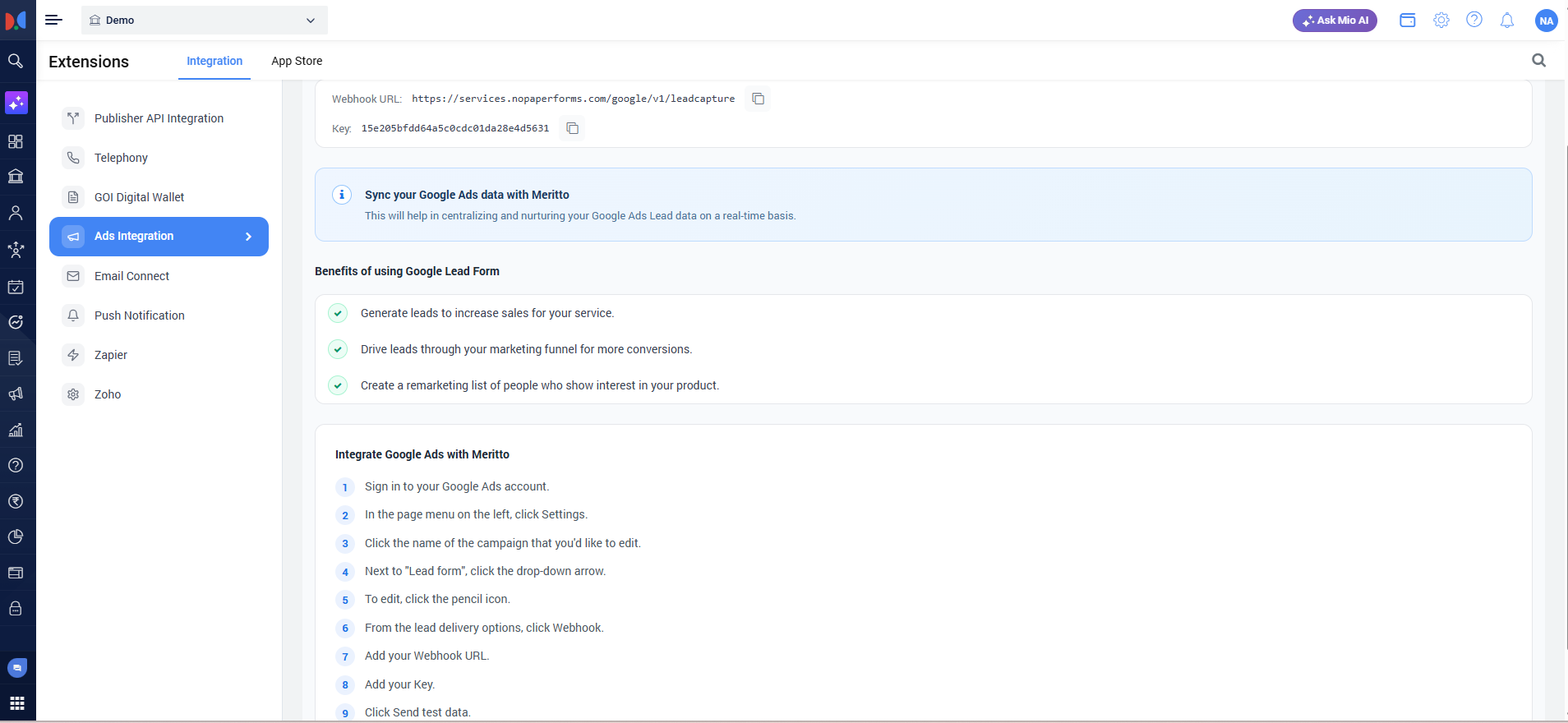
Task: Open the pie chart reports icon in sidebar
Action: (x=16, y=537)
